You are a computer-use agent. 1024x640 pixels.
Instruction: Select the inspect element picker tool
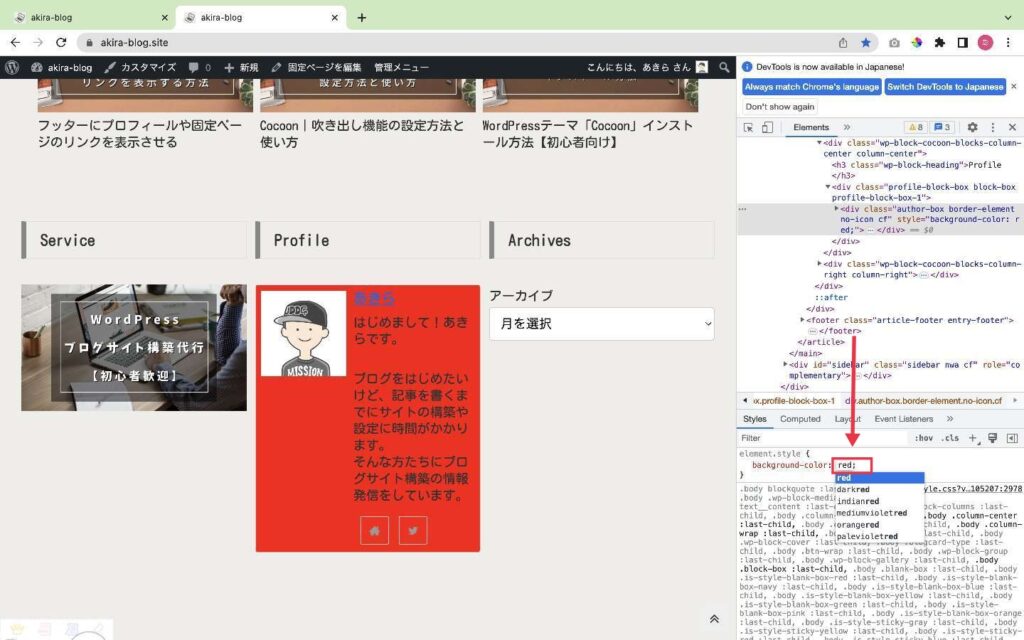tap(748, 127)
